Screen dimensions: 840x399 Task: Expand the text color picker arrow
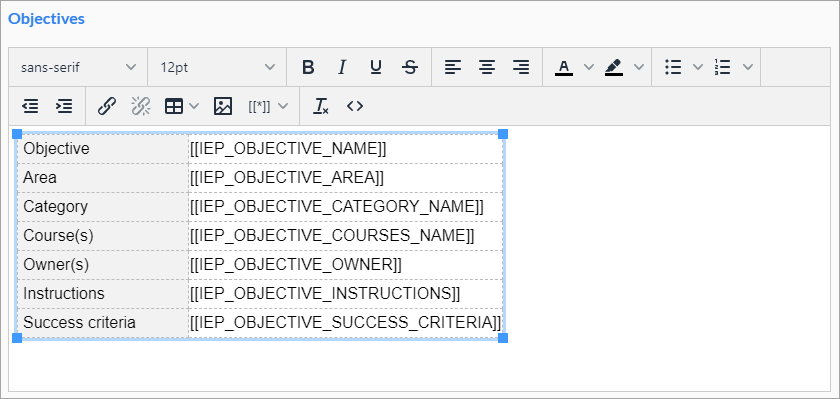point(588,67)
